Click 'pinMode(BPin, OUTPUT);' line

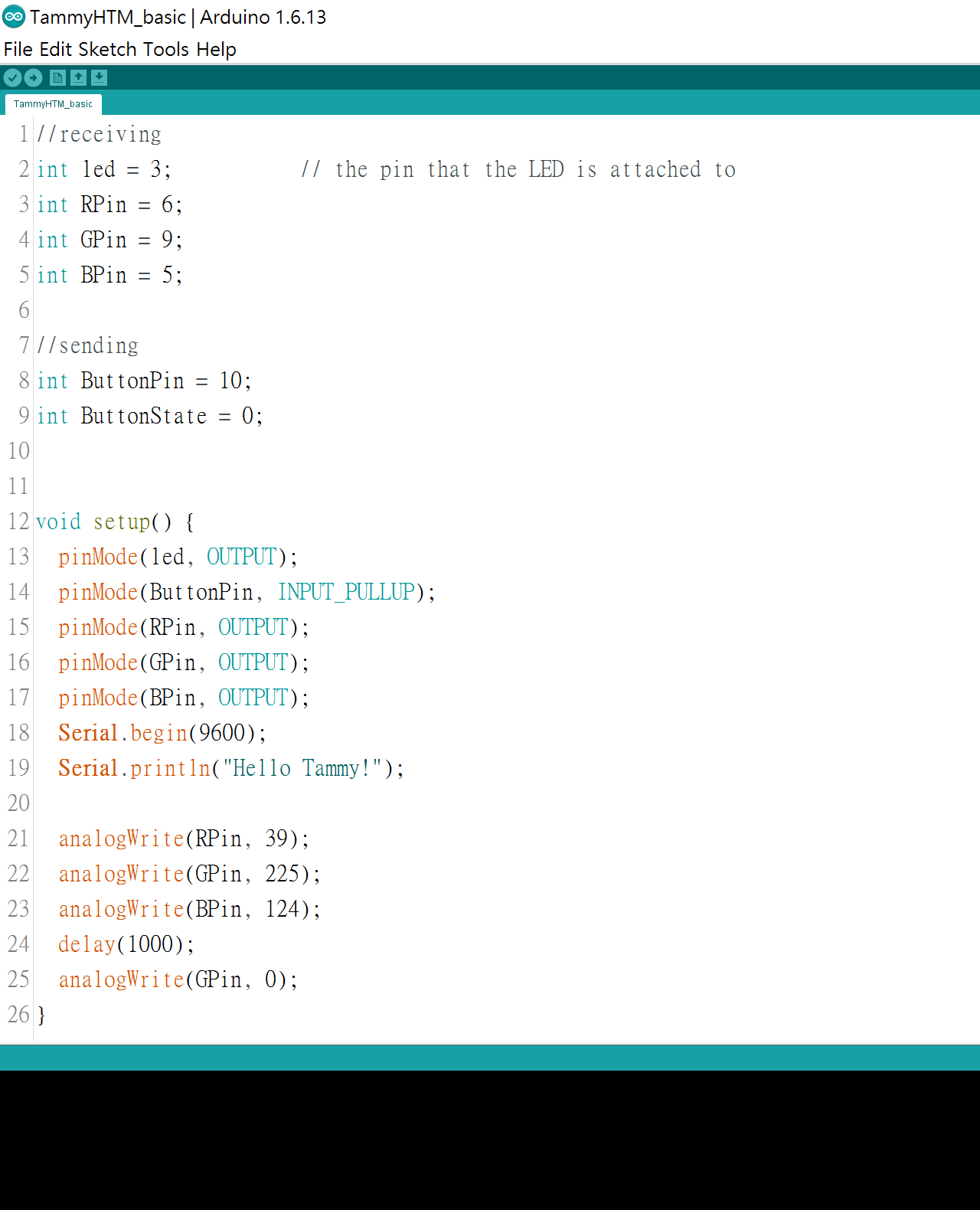pos(184,698)
